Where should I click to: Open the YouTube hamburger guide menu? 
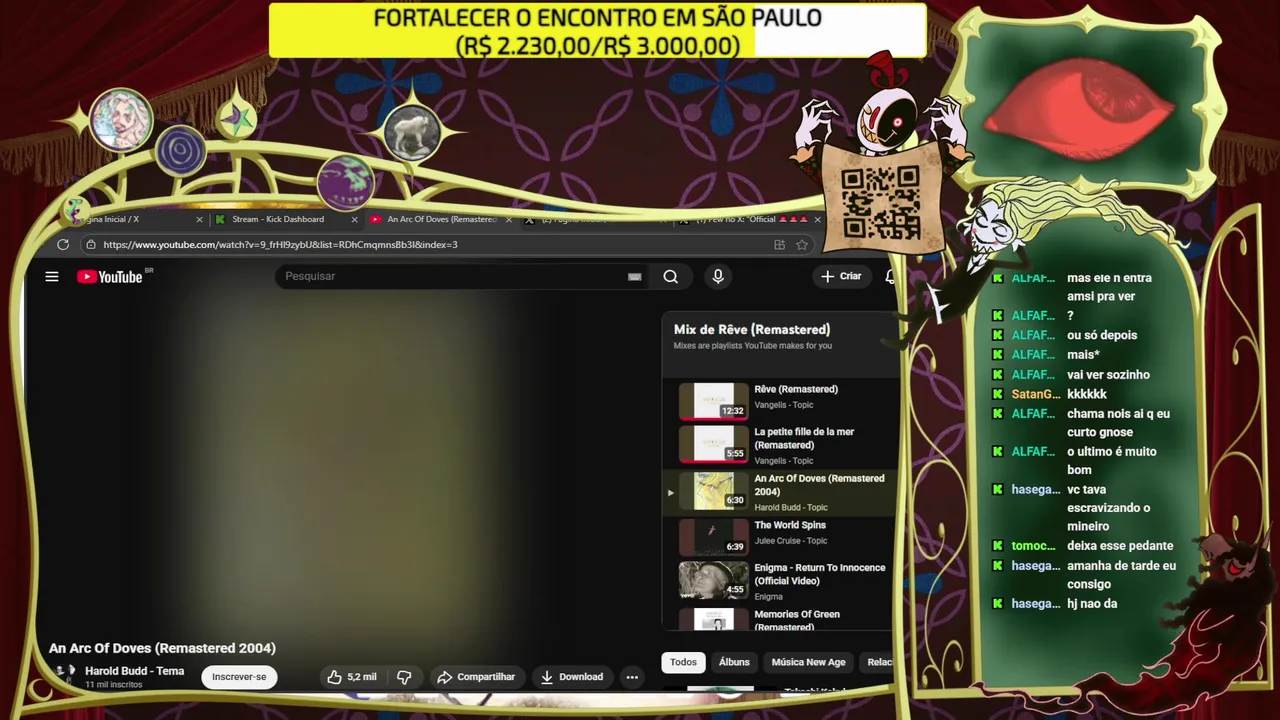[x=52, y=277]
